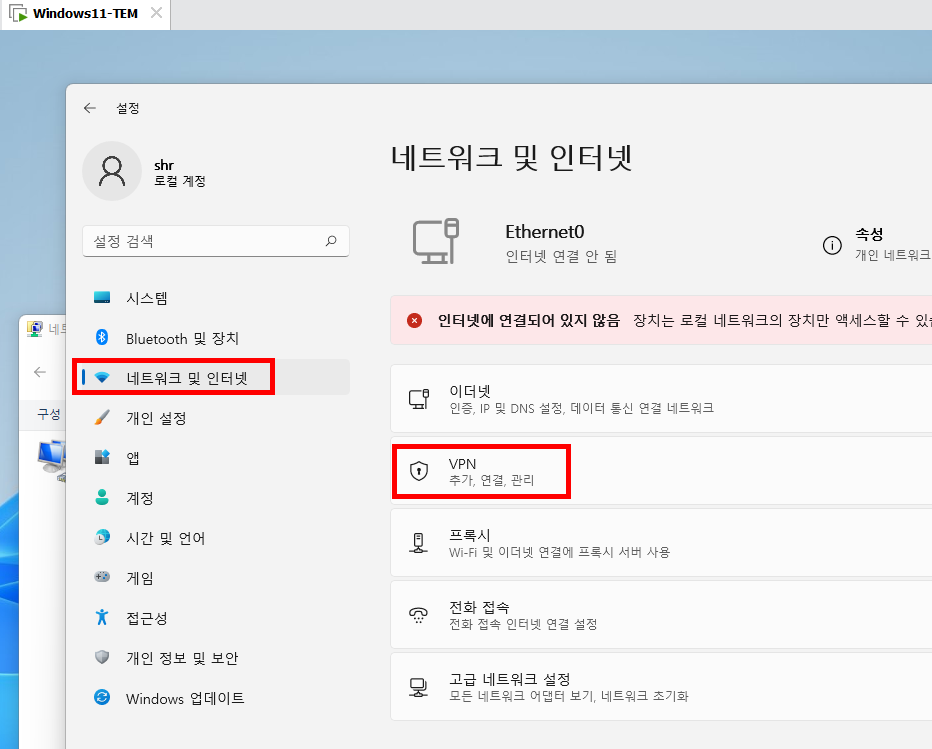932x749 pixels.
Task: Click the Ethernet0 computer network icon
Action: [436, 241]
